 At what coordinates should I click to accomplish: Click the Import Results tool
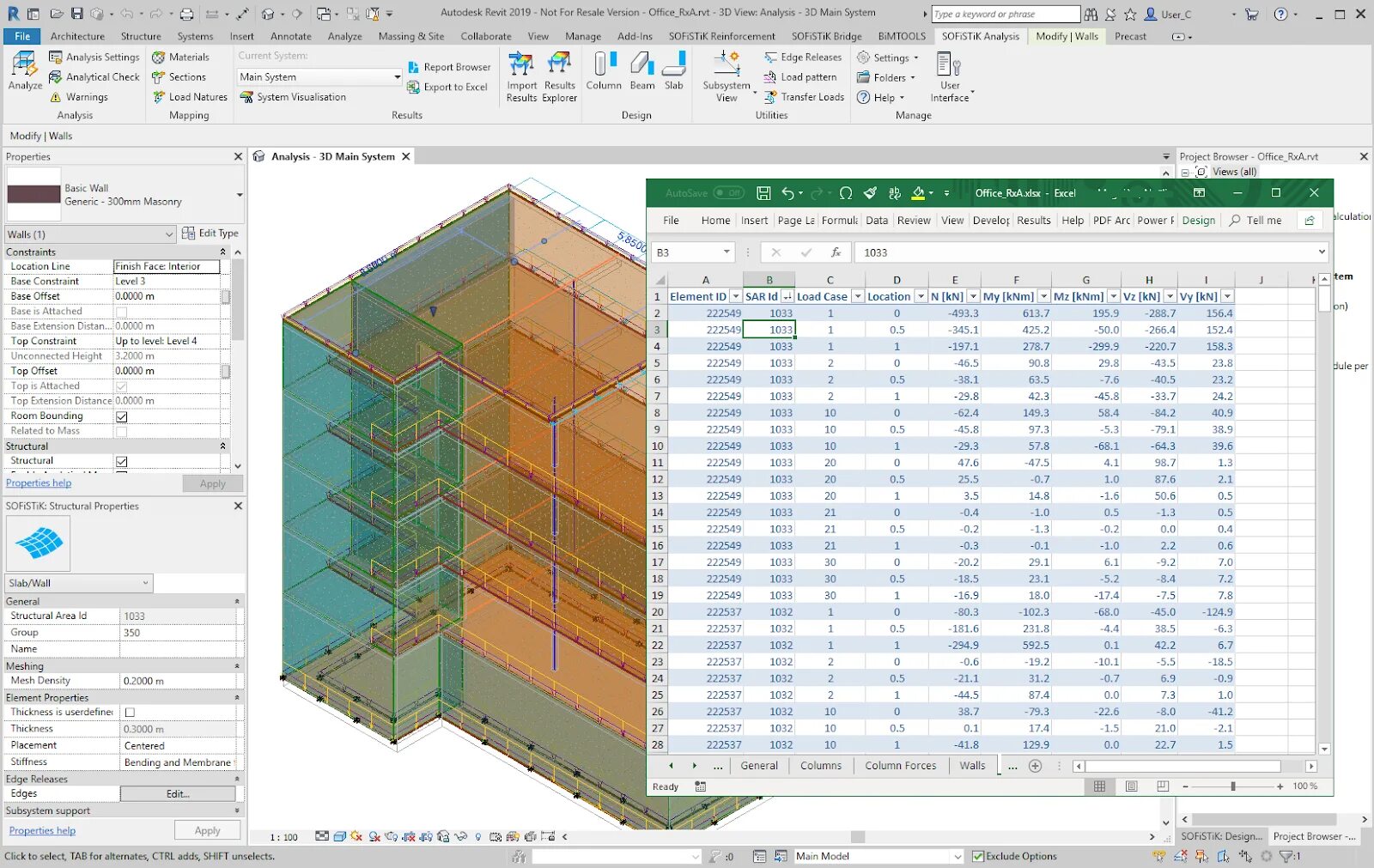pos(521,76)
